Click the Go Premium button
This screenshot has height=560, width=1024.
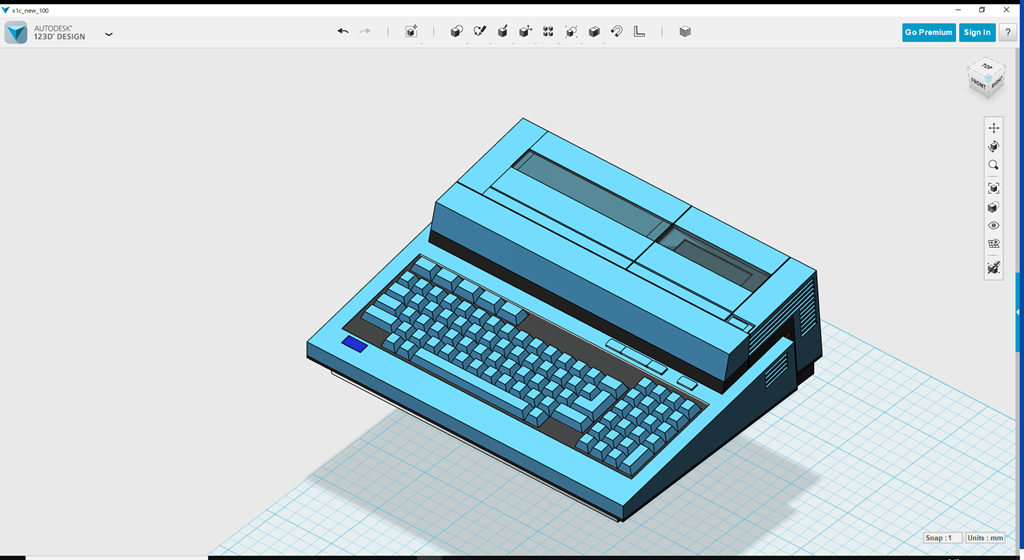tap(928, 32)
